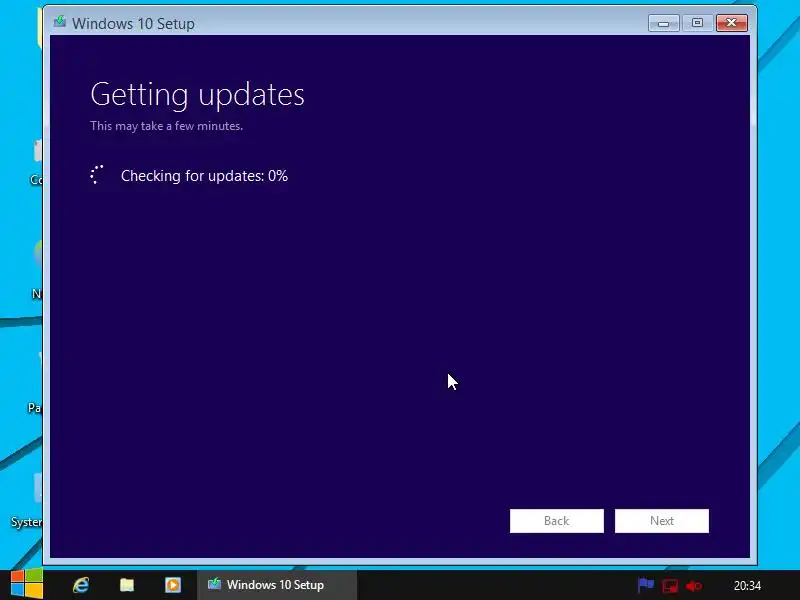
Task: Click the loading spinner beside update status
Action: pos(96,174)
